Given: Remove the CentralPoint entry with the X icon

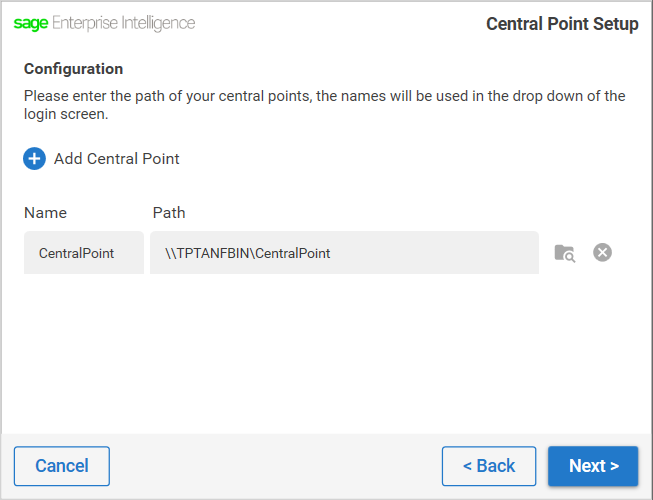Looking at the screenshot, I should point(602,252).
